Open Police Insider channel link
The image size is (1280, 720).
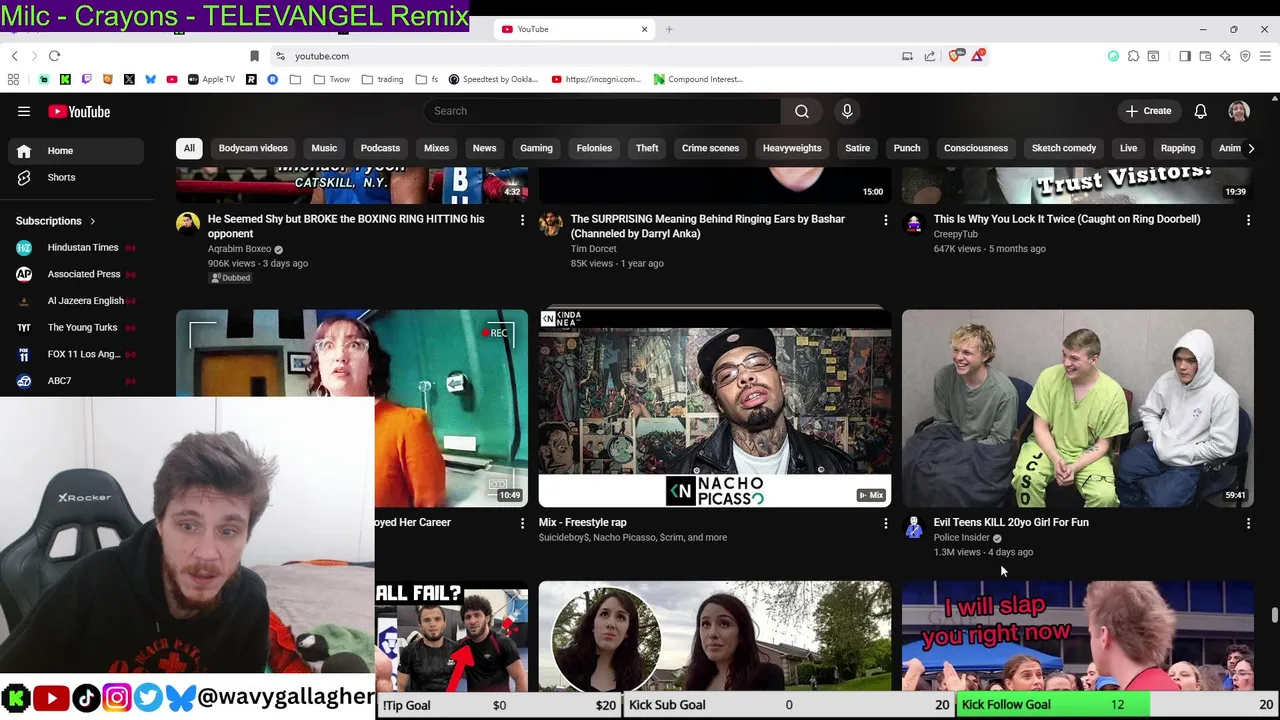961,538
